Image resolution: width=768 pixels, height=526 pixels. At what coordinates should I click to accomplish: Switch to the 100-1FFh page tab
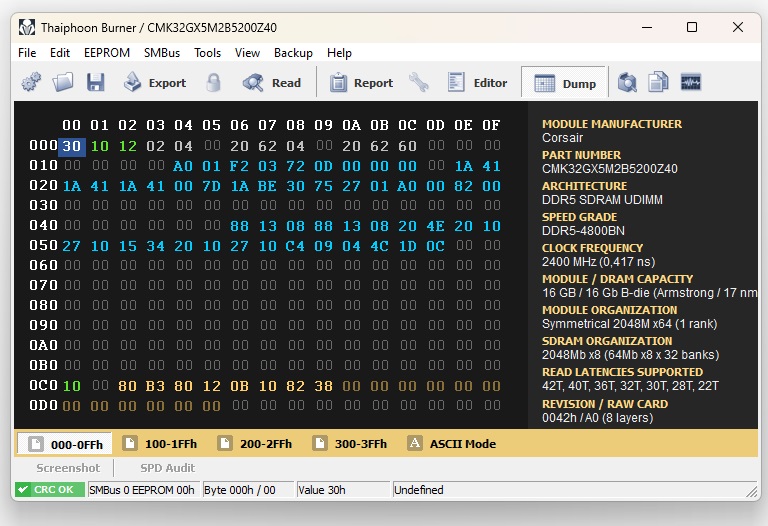pos(160,444)
